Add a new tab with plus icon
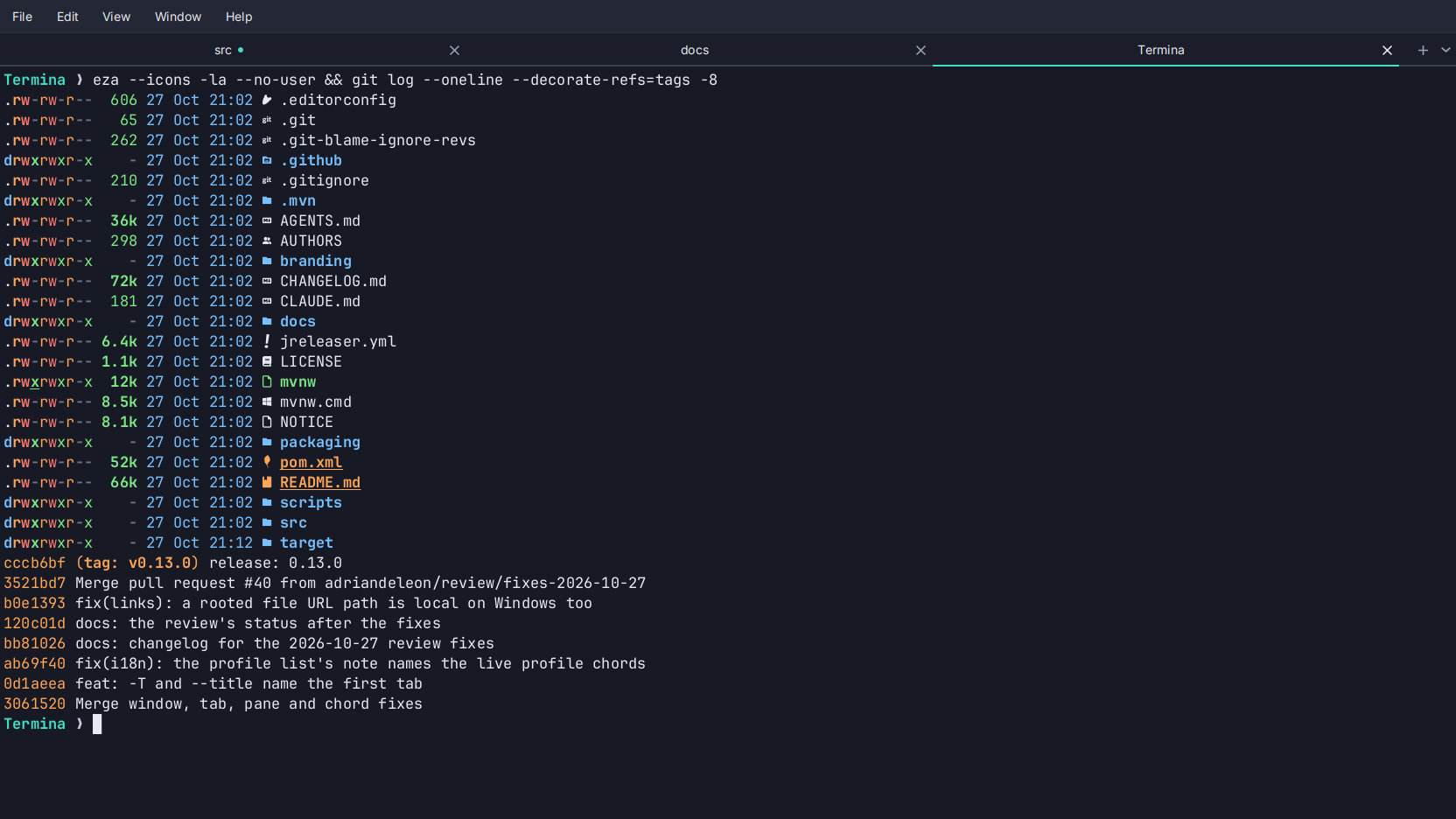The image size is (1456, 819). pyautogui.click(x=1423, y=51)
